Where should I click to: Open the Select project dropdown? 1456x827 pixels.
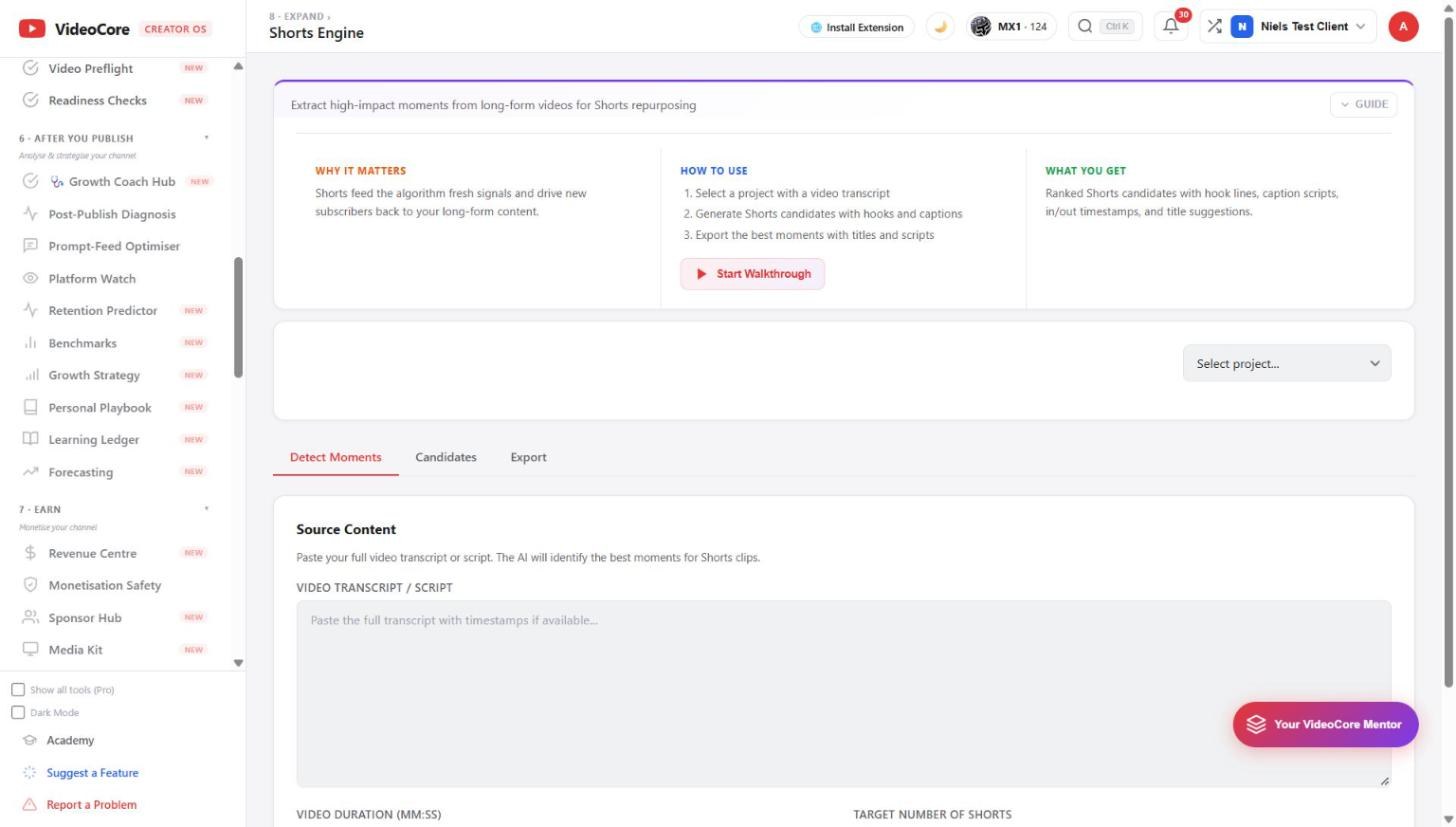pyautogui.click(x=1287, y=364)
